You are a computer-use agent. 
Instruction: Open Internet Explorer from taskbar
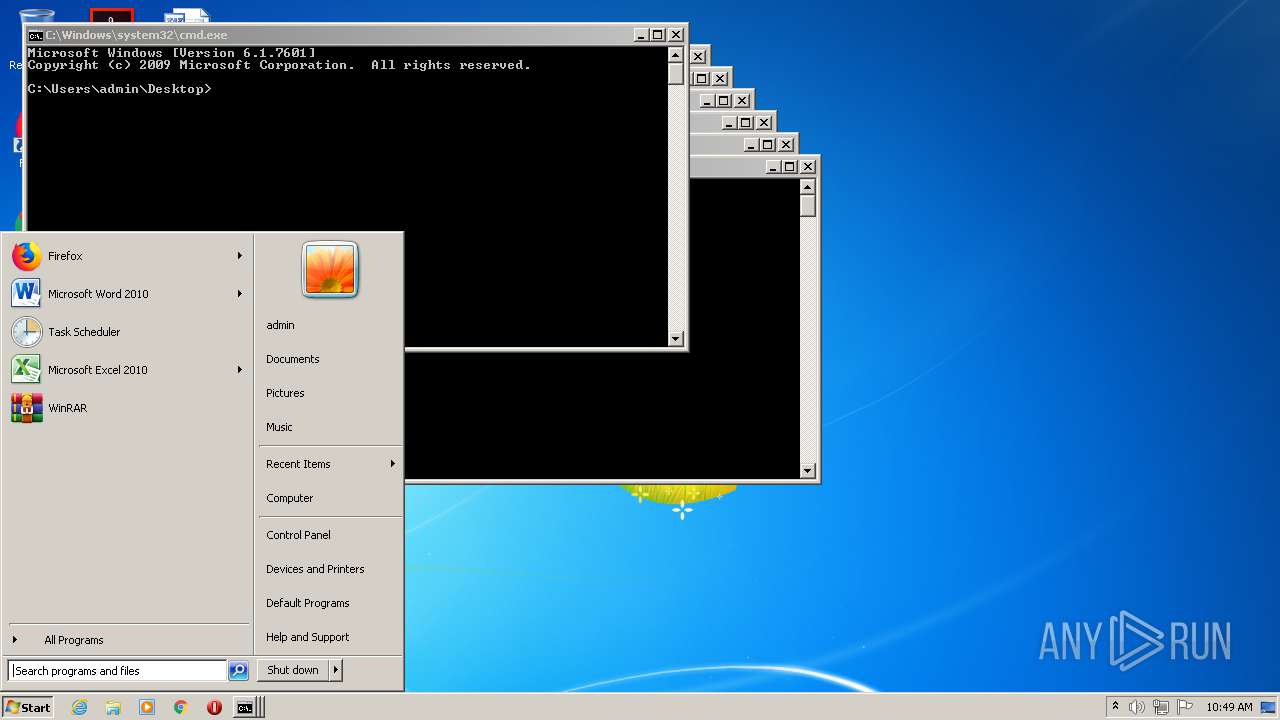pos(79,707)
